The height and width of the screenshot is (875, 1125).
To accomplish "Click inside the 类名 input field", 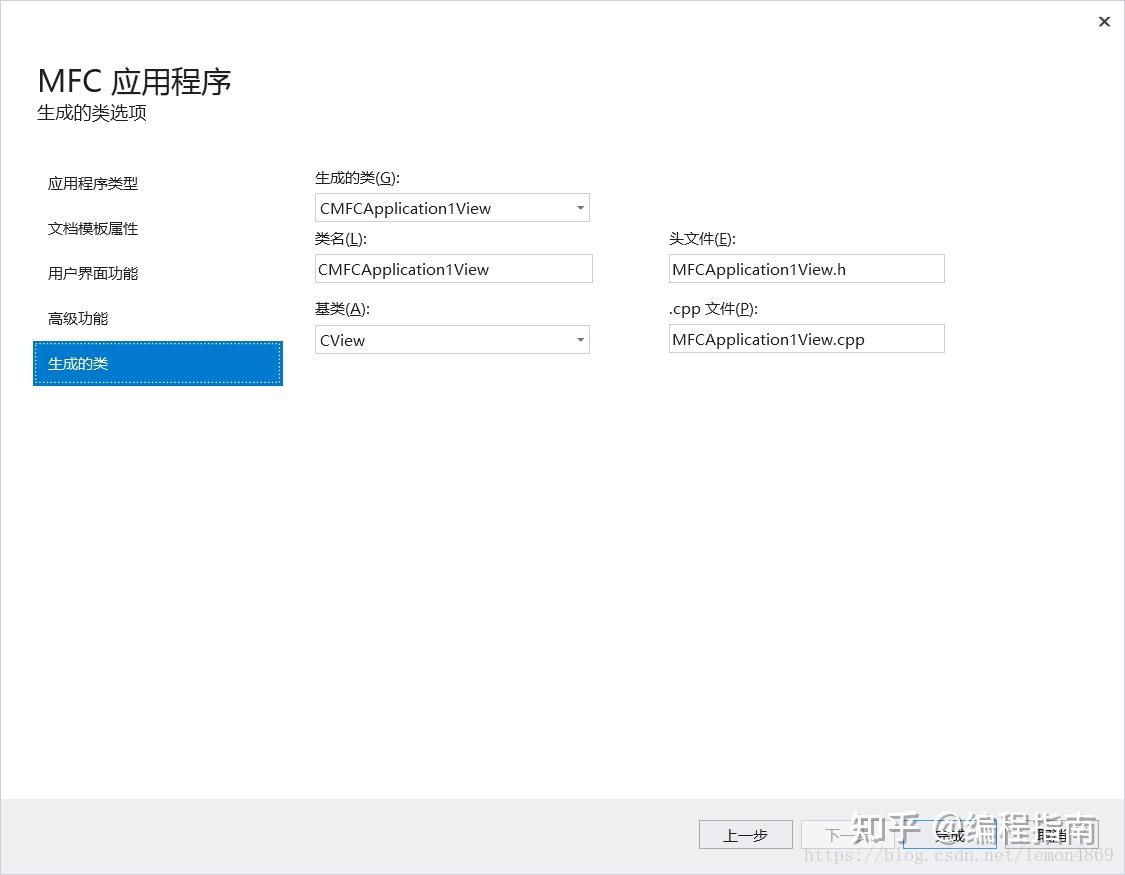I will click(453, 268).
